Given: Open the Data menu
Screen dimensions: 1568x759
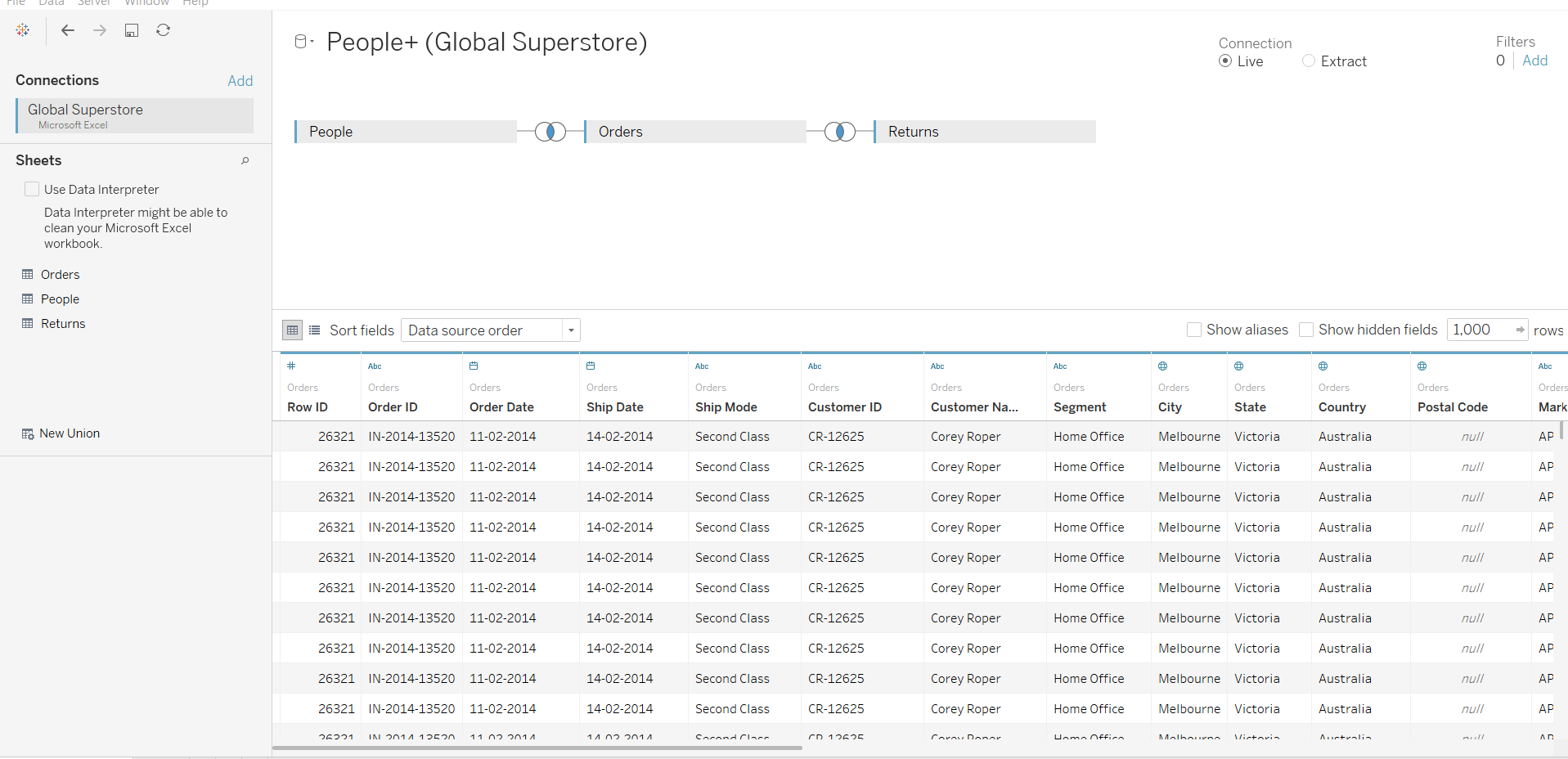Looking at the screenshot, I should click(x=52, y=3).
